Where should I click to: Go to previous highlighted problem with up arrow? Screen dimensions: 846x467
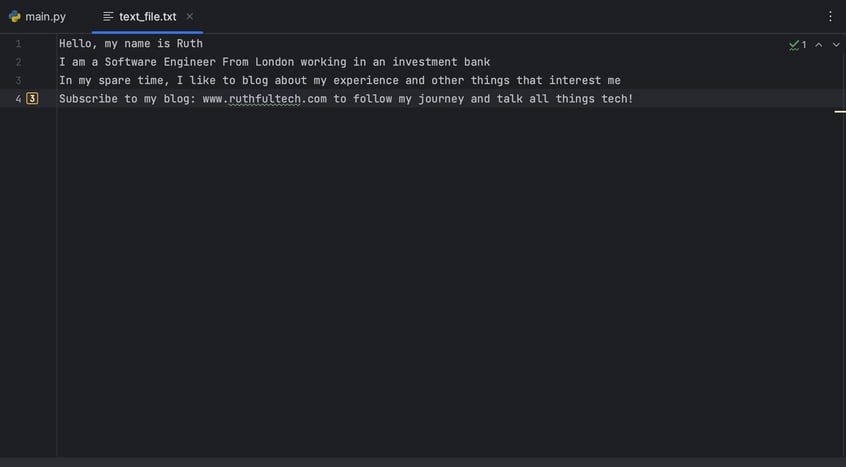point(818,45)
